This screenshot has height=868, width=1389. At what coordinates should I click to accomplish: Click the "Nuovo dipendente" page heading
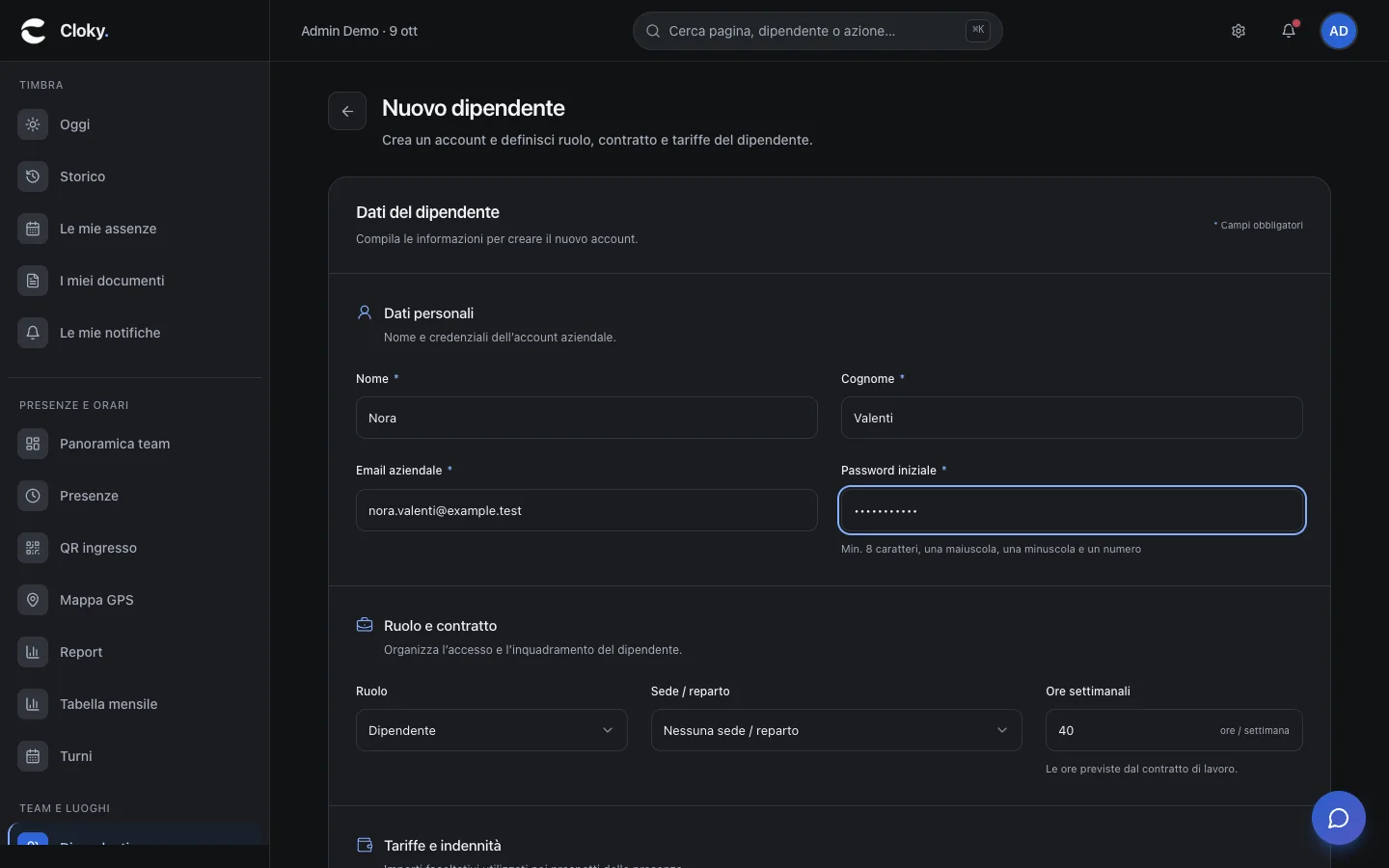474,108
